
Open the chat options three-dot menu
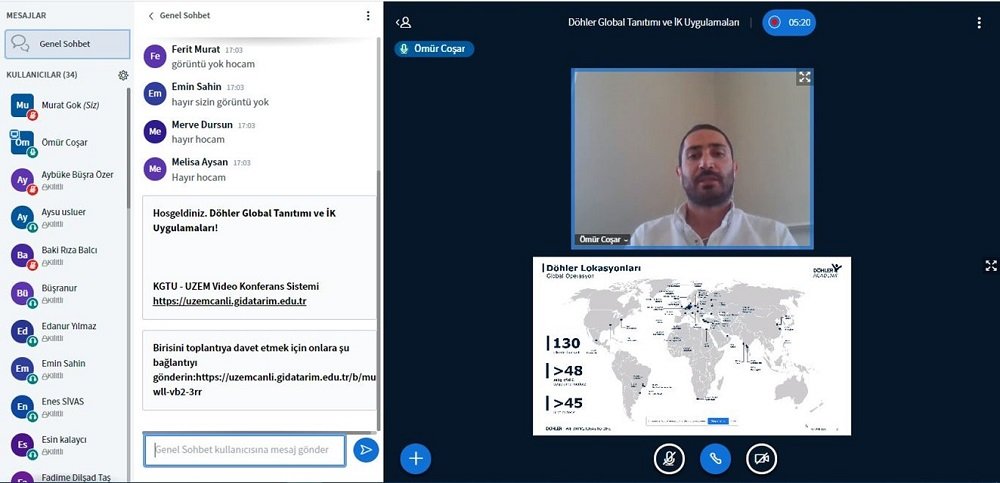tap(368, 15)
